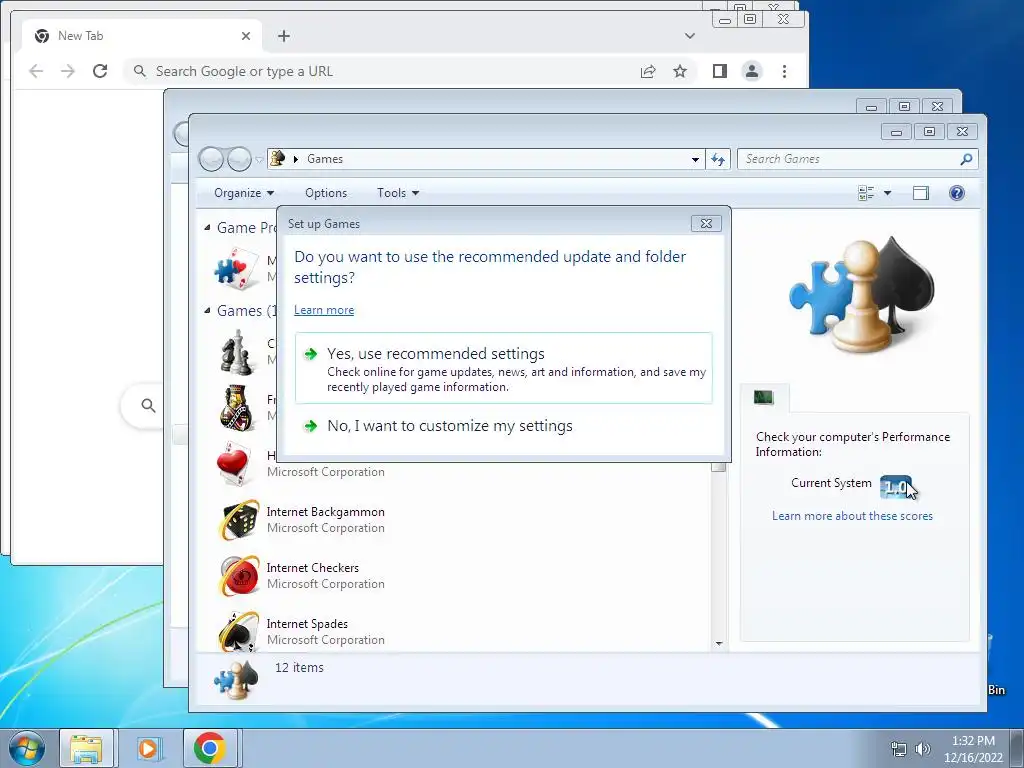Open the Tools dropdown menu
The width and height of the screenshot is (1024, 768).
click(x=398, y=193)
